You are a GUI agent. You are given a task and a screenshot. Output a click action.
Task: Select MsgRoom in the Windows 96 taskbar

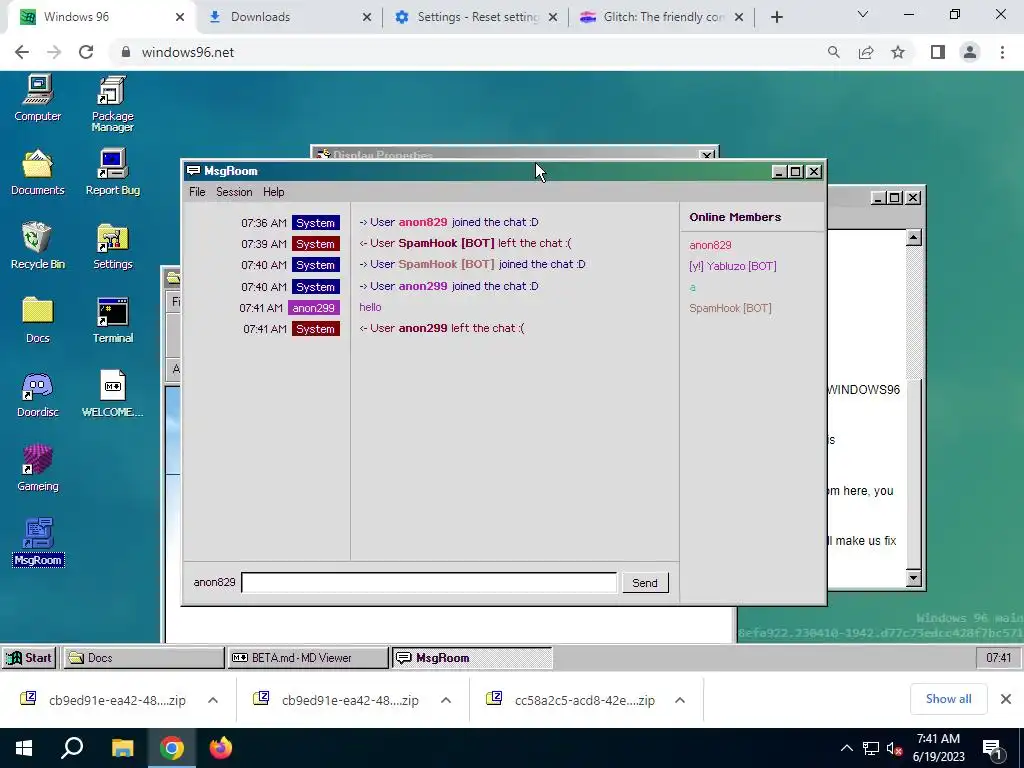pyautogui.click(x=472, y=658)
